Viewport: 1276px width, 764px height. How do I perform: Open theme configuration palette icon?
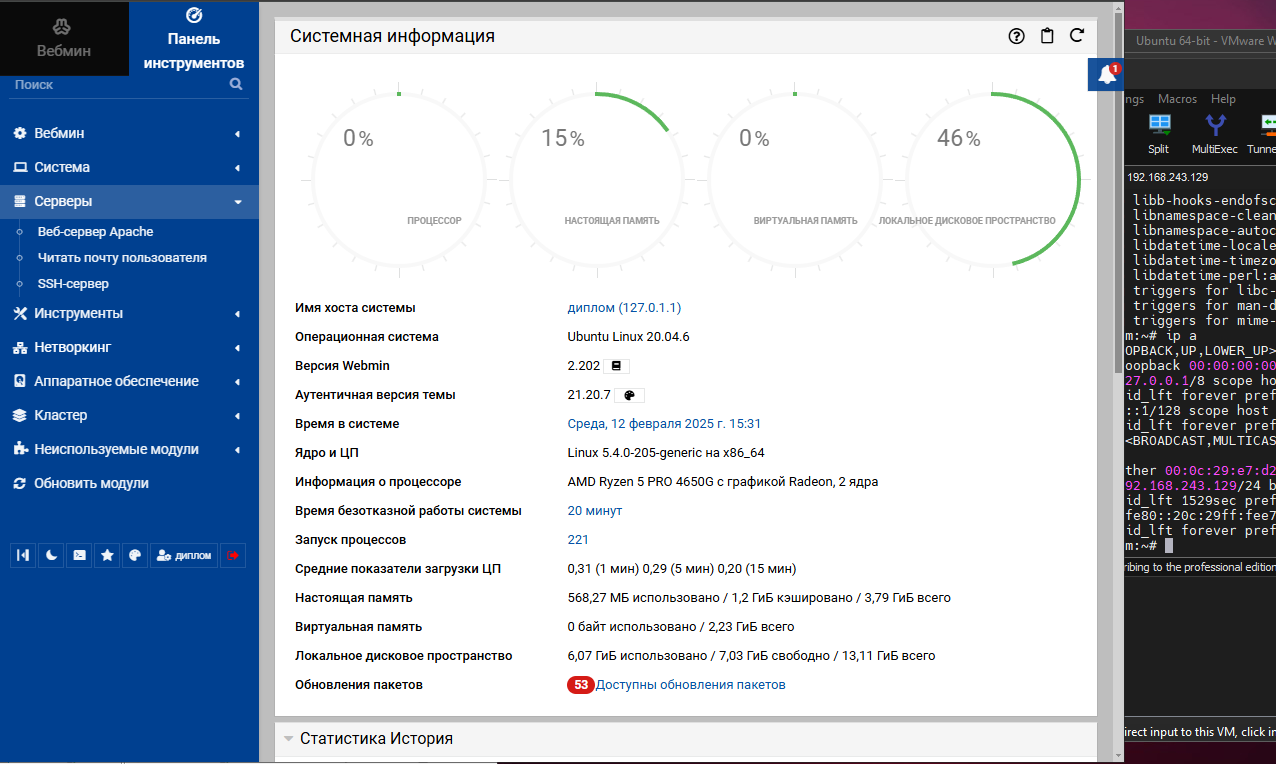tap(135, 555)
